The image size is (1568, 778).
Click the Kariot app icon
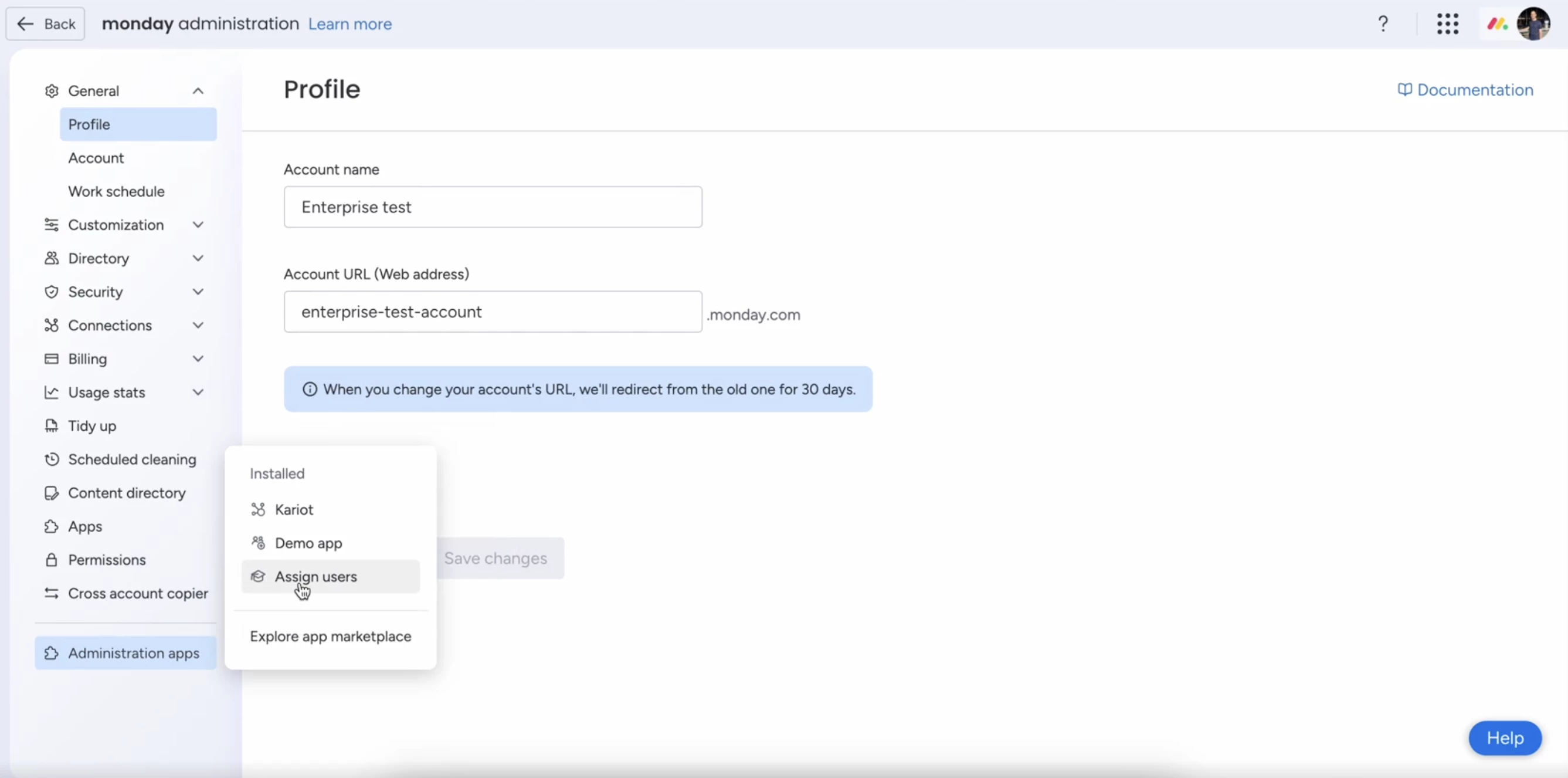tap(258, 509)
